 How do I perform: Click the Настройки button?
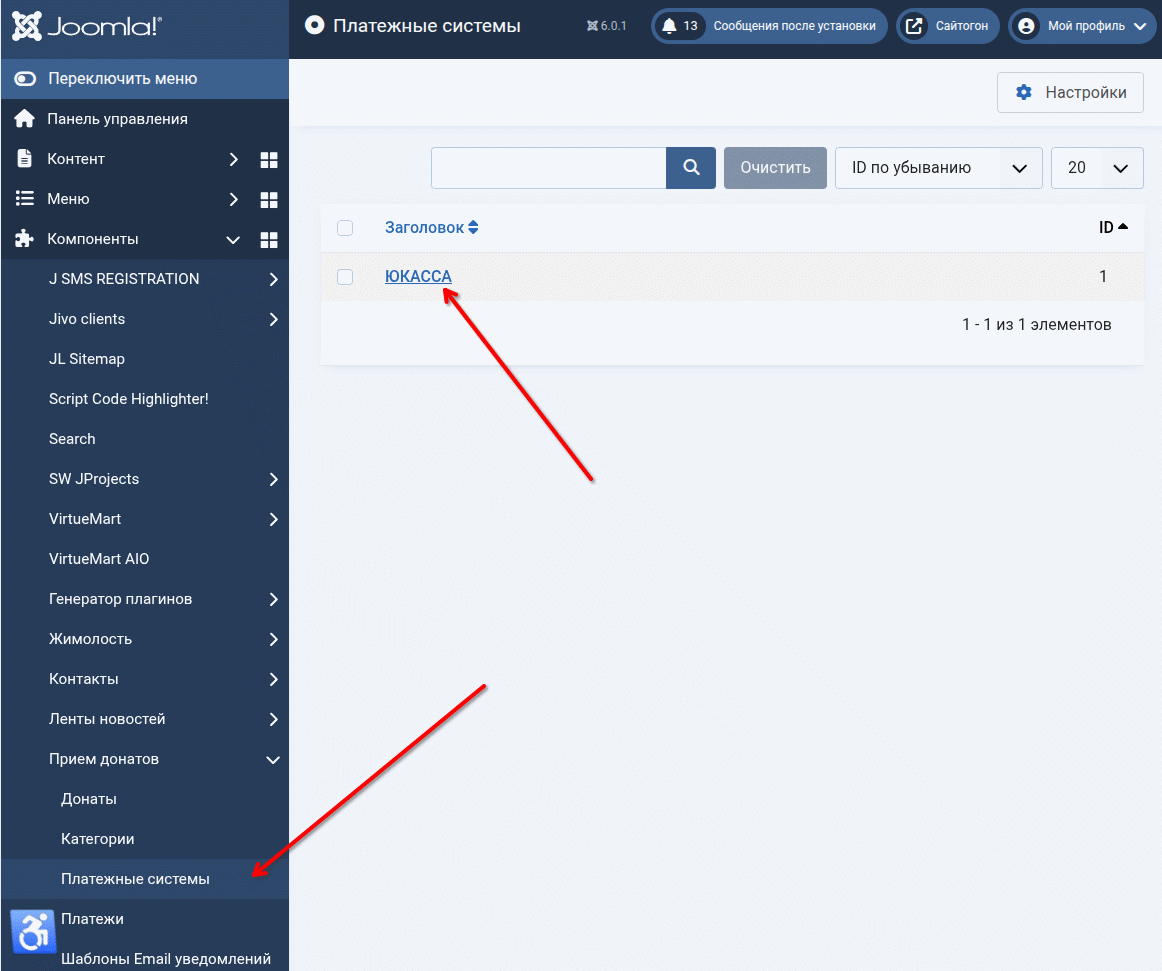click(1070, 93)
